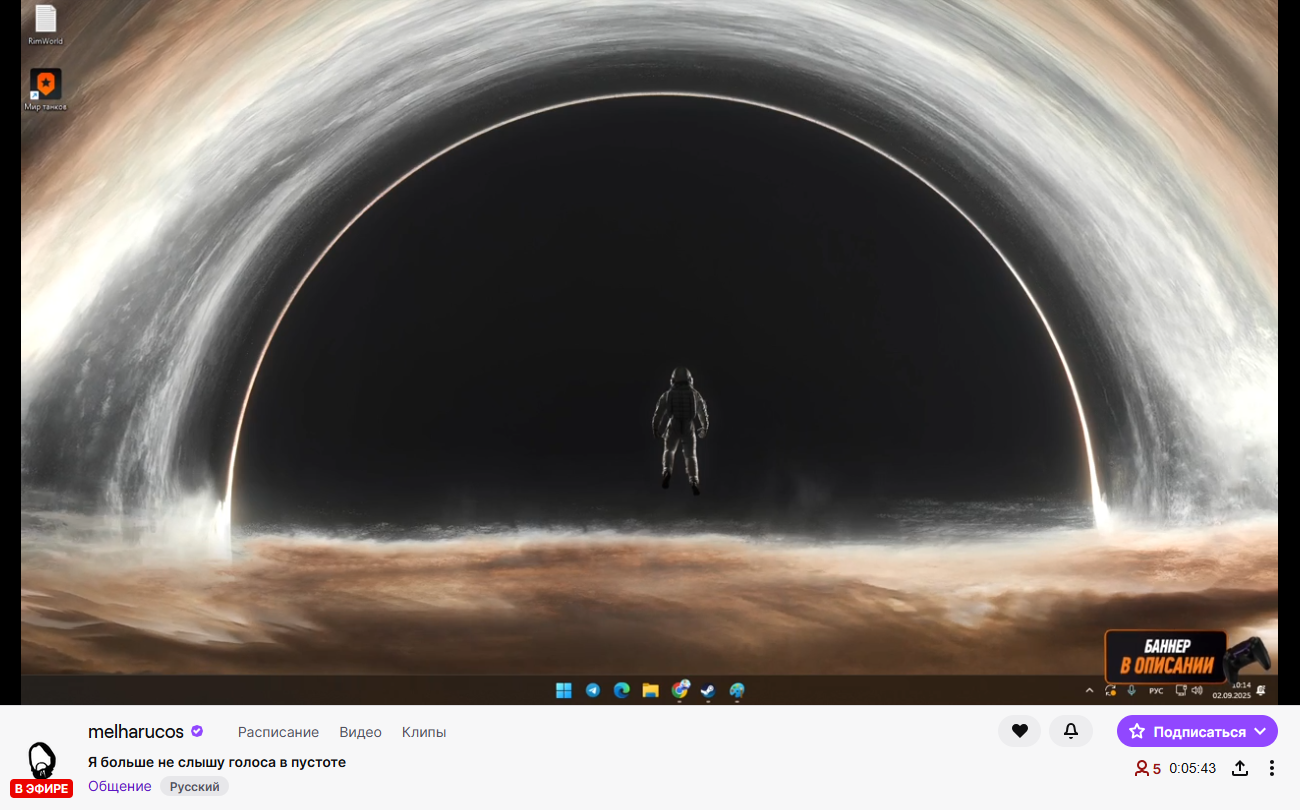1300x810 pixels.
Task: Open Steam from the streamed taskbar
Action: point(708,690)
